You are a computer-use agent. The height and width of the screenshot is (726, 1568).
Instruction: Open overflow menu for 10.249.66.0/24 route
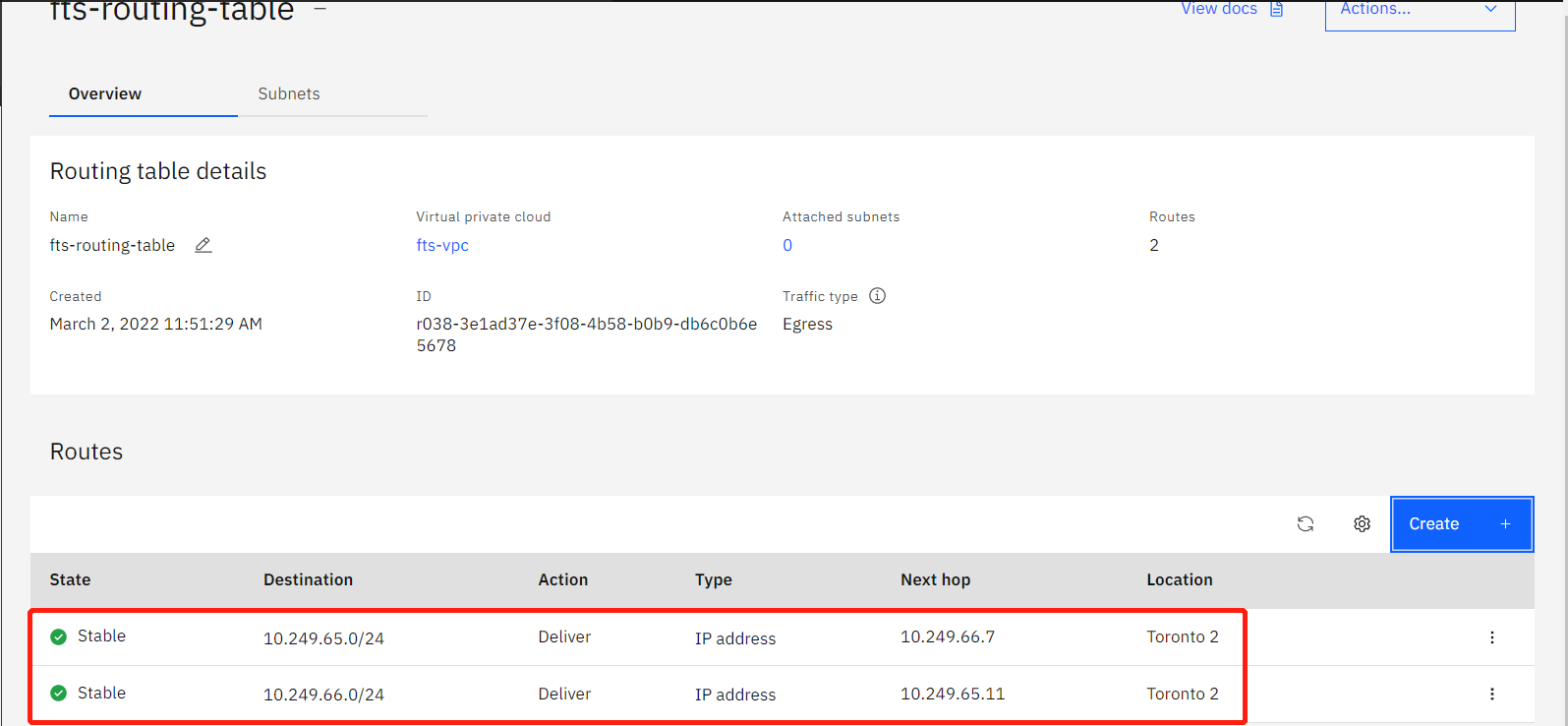click(x=1492, y=695)
